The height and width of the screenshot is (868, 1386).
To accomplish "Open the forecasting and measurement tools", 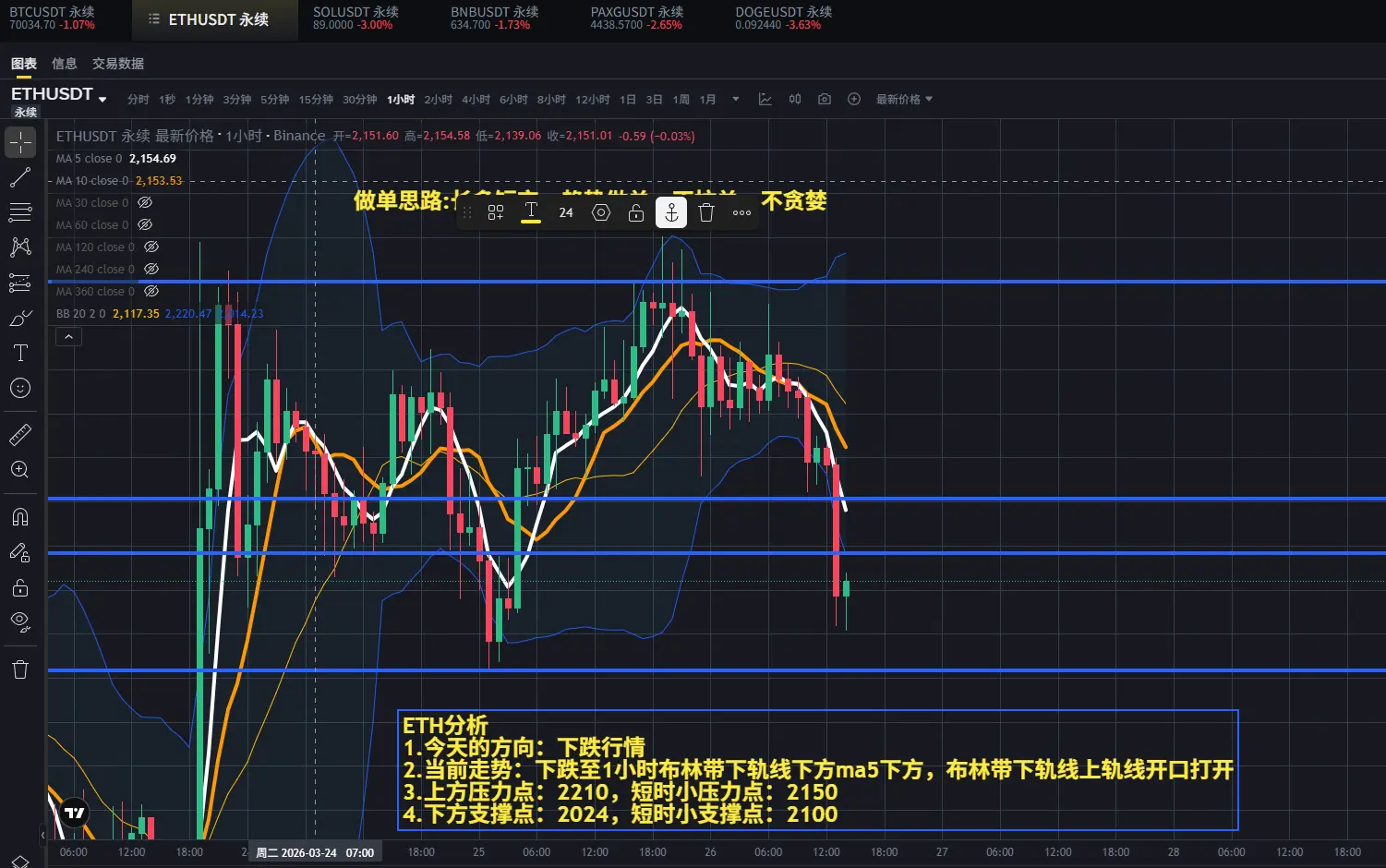I will [20, 283].
